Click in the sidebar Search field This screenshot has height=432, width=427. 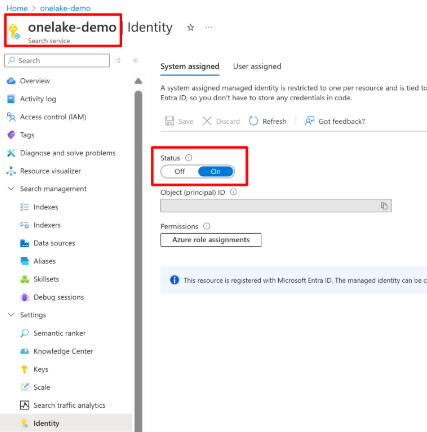pos(57,60)
